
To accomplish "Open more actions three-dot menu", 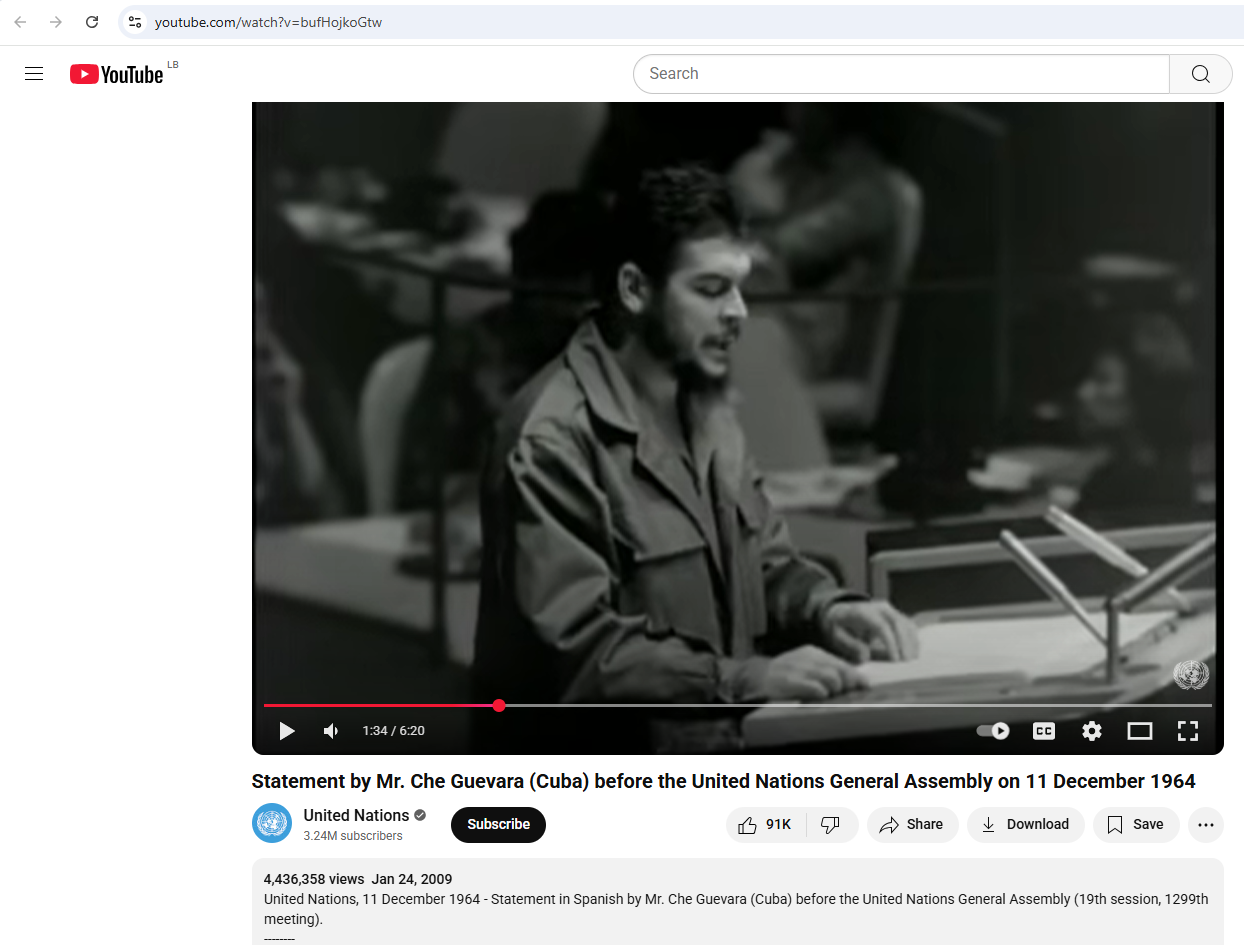I will pos(1205,825).
